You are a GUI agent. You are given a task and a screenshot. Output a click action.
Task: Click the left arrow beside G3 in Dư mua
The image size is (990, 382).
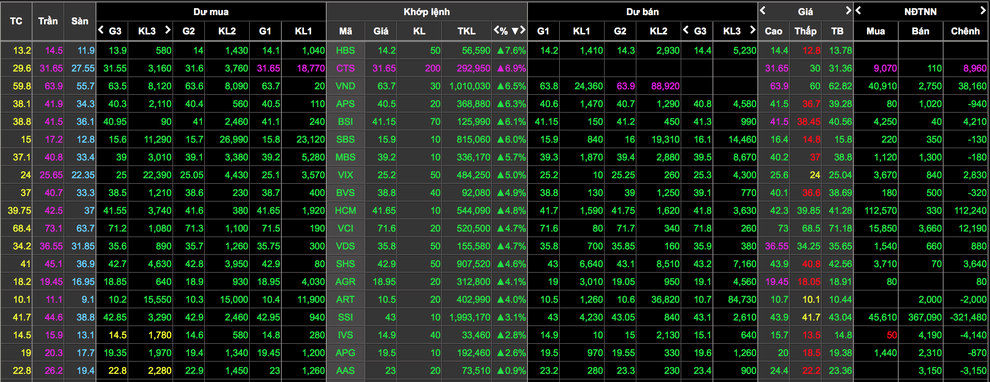coord(101,30)
